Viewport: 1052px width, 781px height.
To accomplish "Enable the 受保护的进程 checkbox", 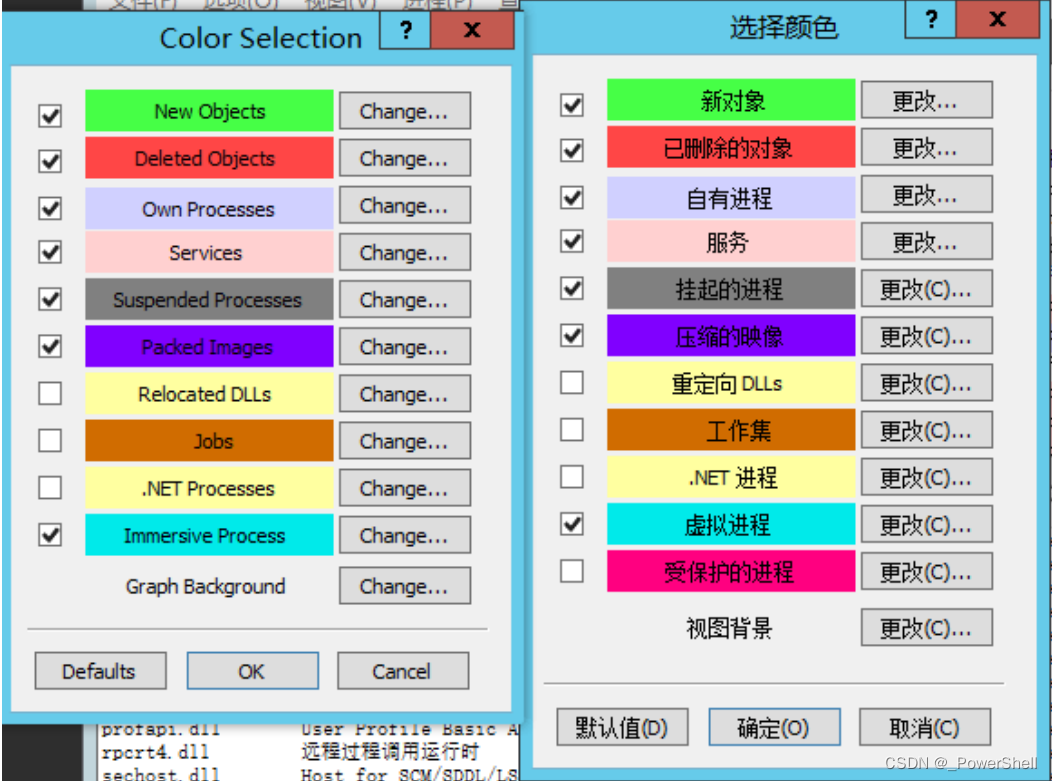I will point(572,572).
